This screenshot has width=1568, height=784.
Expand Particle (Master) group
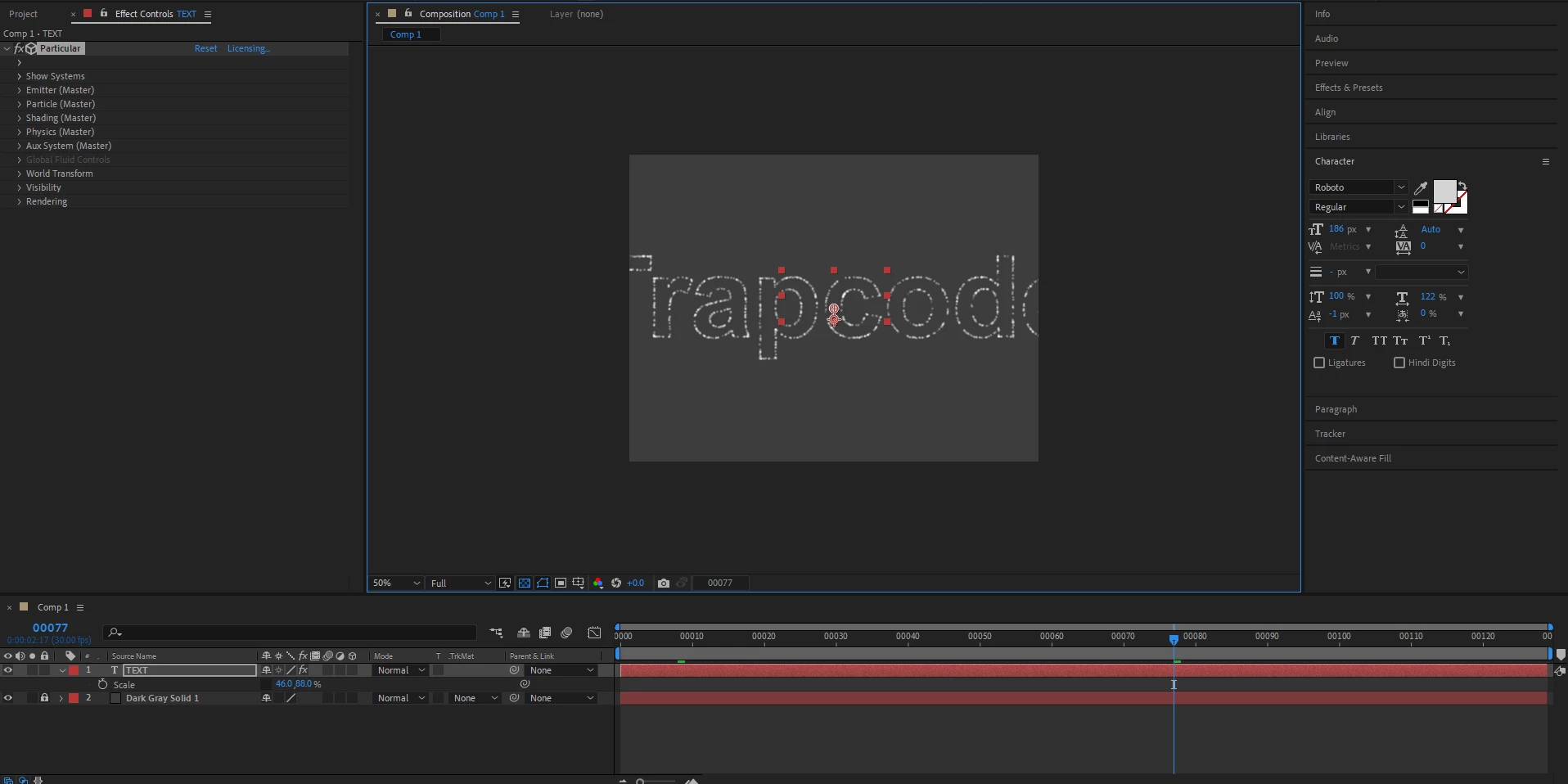(19, 104)
